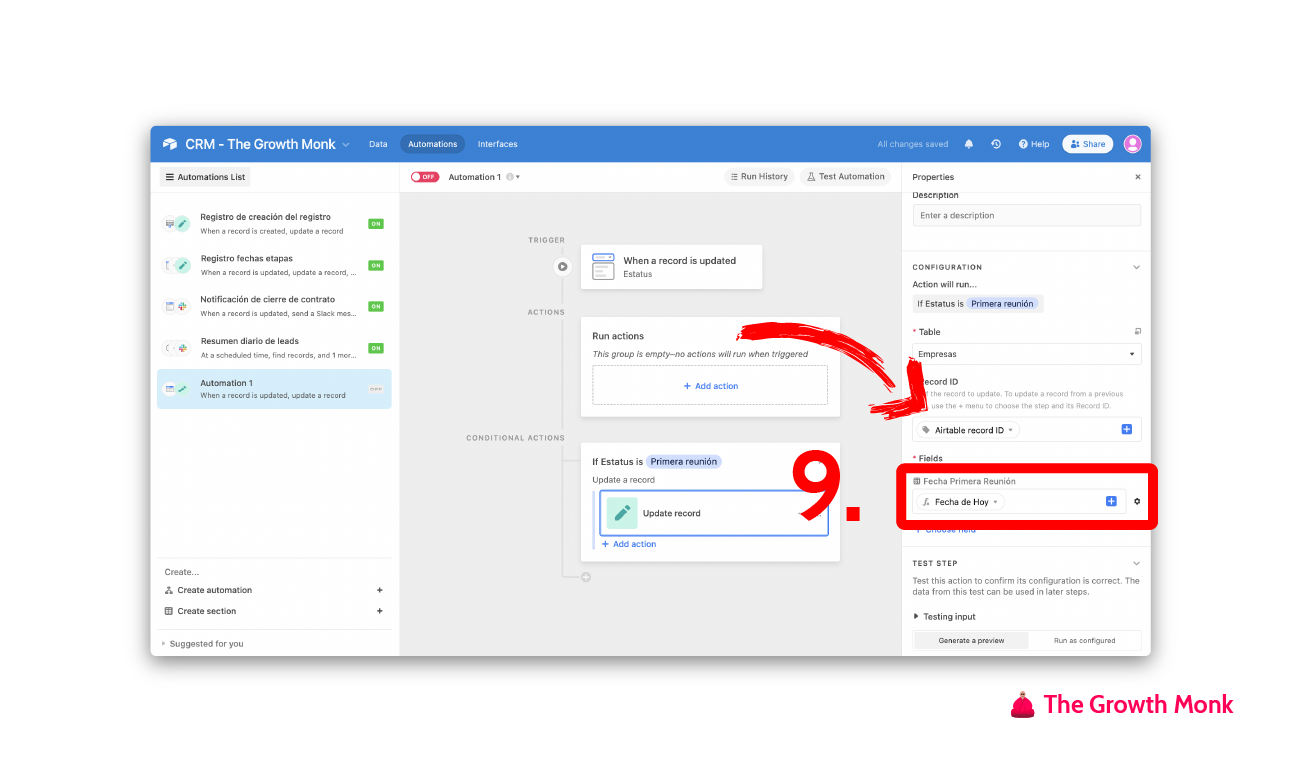Open the Fecha de Hoy token dropdown

(960, 502)
